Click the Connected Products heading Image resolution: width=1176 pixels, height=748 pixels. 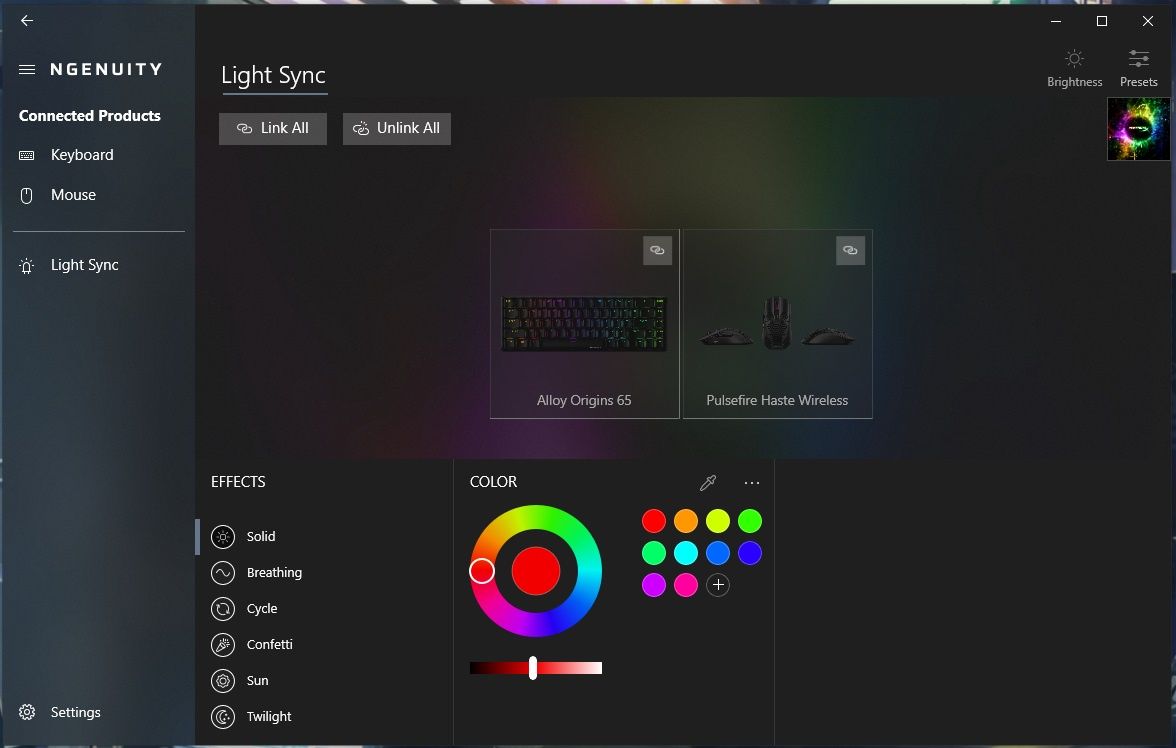click(89, 116)
